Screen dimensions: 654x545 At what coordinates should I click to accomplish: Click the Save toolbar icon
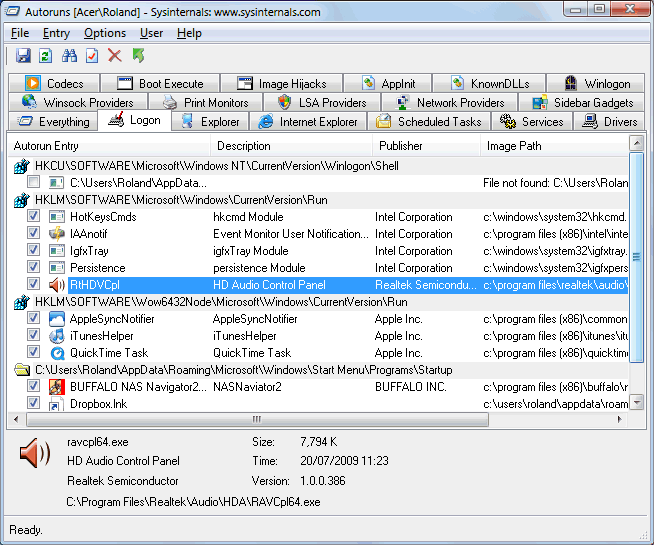click(22, 56)
